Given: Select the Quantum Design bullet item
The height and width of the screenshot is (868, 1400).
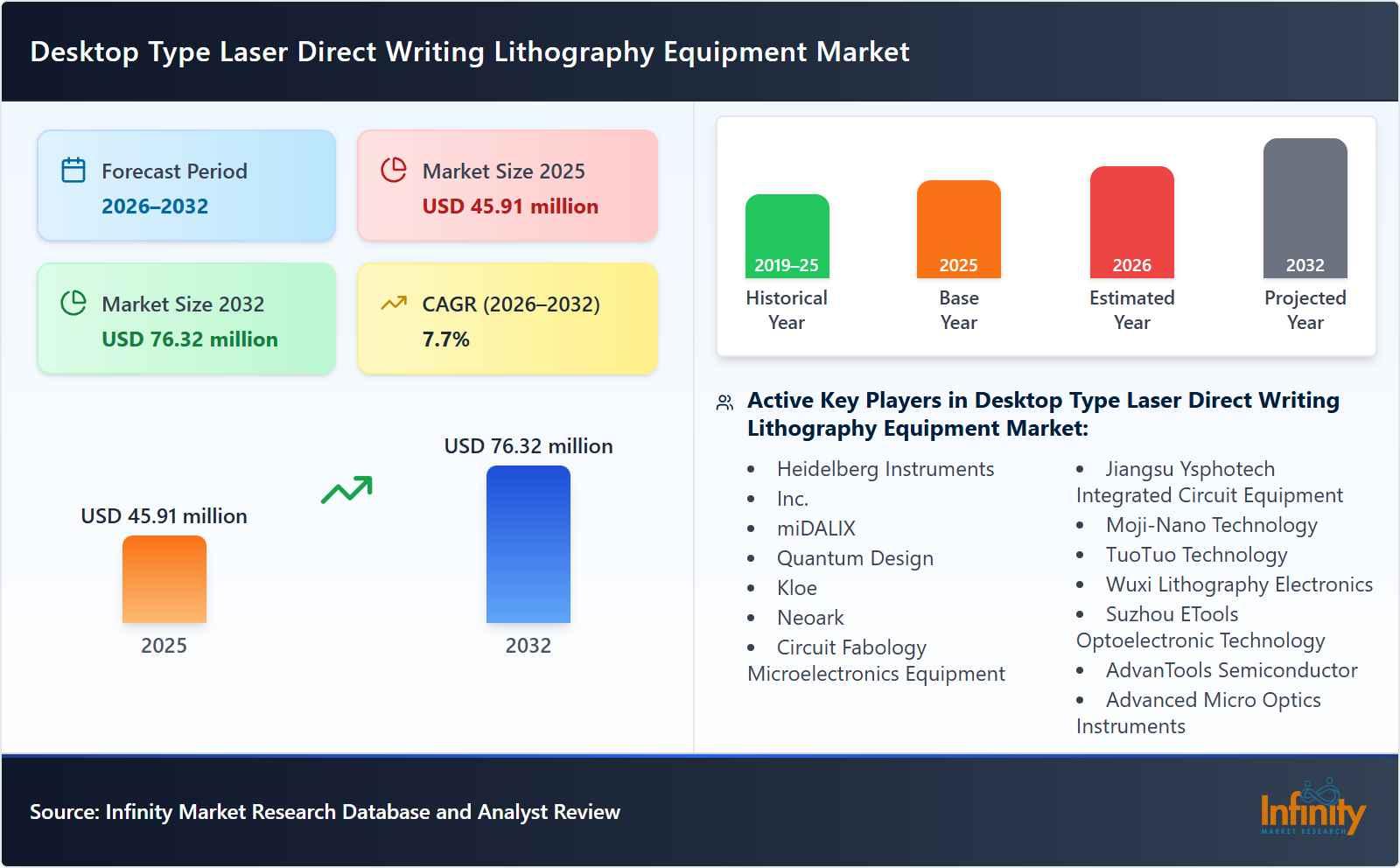Looking at the screenshot, I should [855, 558].
